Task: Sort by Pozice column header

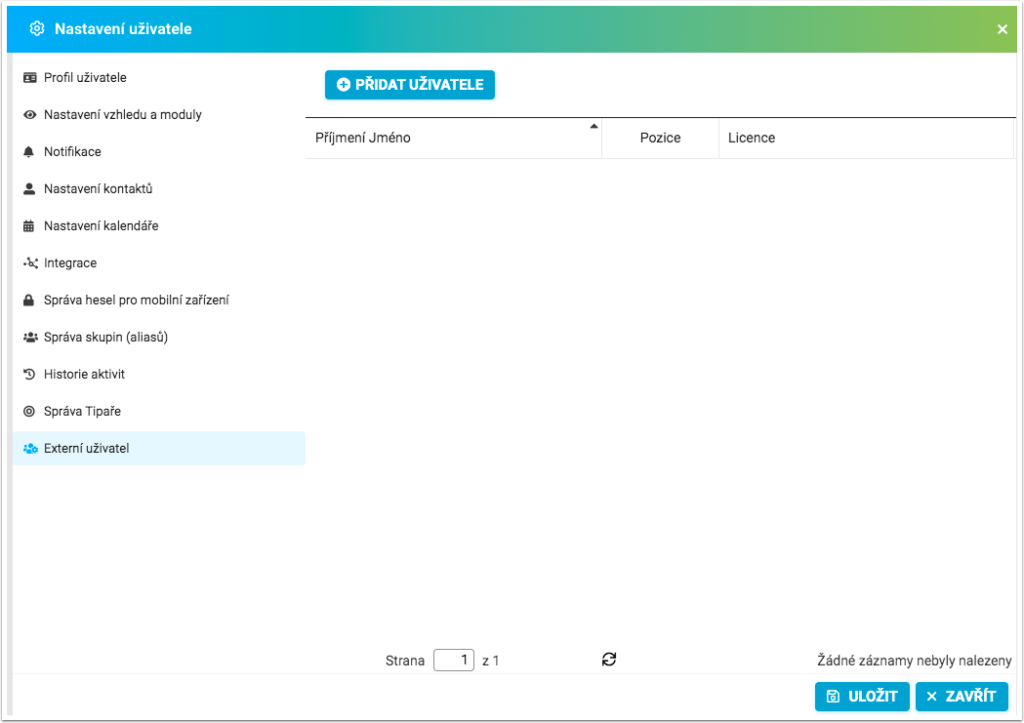Action: pos(660,138)
